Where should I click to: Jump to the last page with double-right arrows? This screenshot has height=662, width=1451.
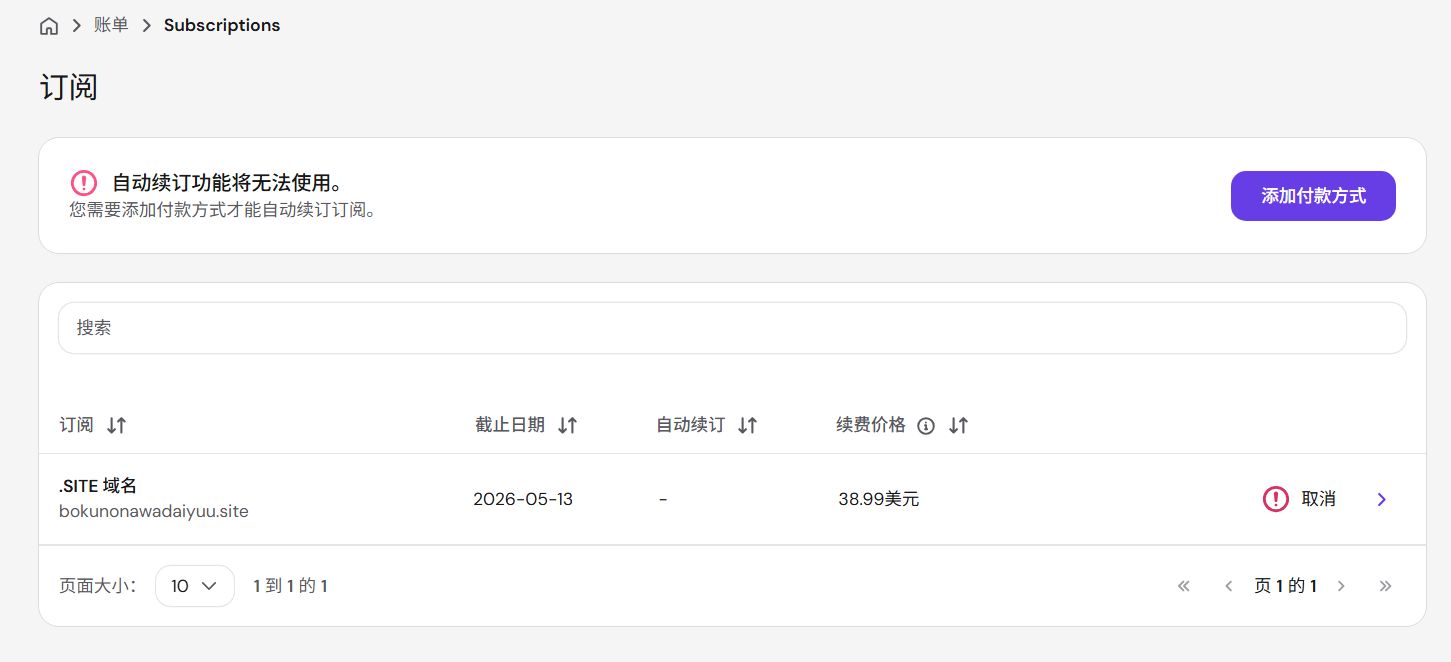coord(1385,586)
